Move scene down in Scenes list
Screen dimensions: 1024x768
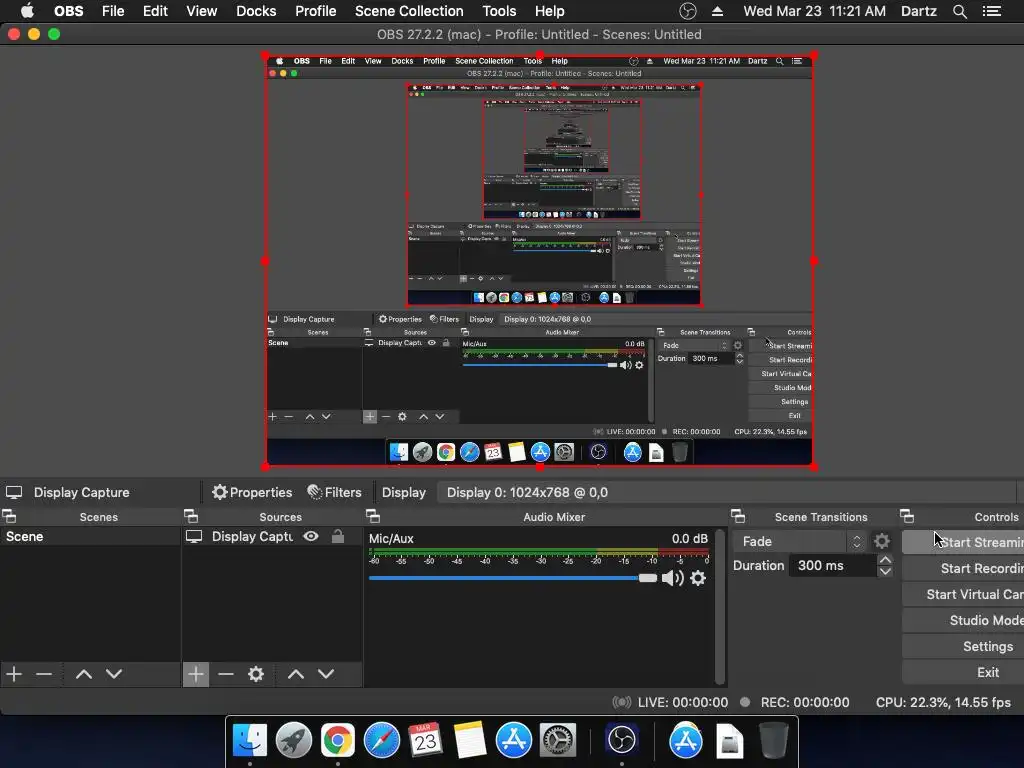[114, 674]
